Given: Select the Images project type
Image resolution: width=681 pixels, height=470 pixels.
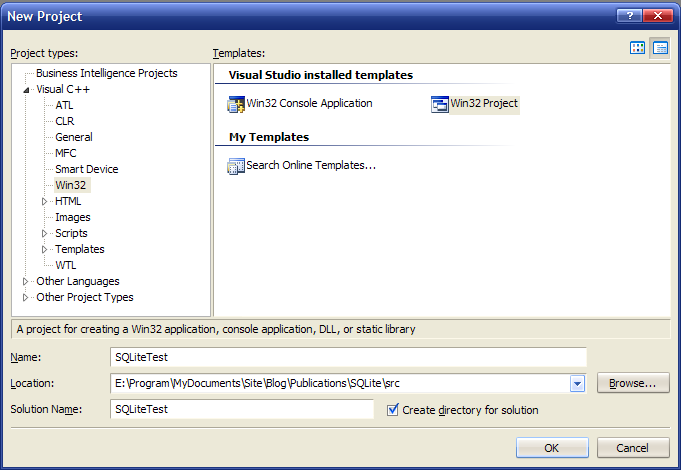Looking at the screenshot, I should pyautogui.click(x=73, y=218).
